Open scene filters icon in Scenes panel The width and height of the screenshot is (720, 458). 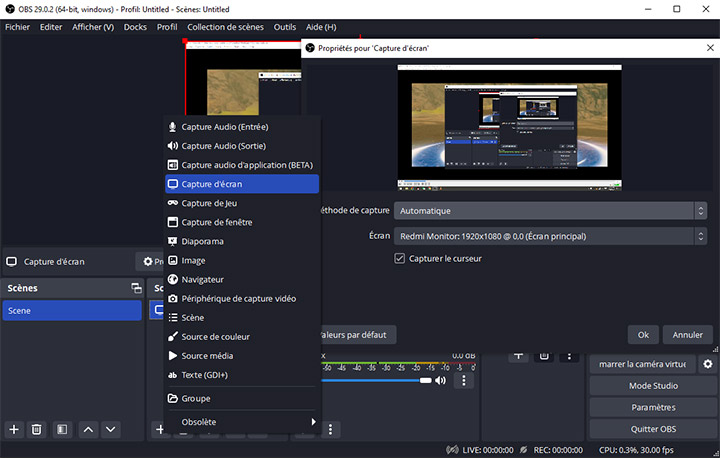pyautogui.click(x=62, y=429)
